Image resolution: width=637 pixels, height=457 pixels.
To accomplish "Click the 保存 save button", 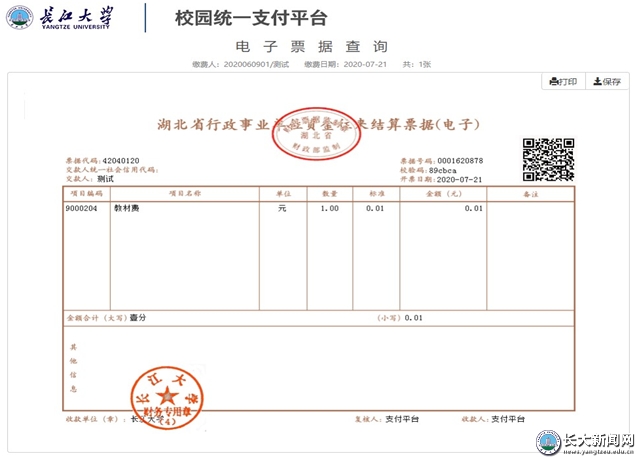I will click(x=607, y=82).
